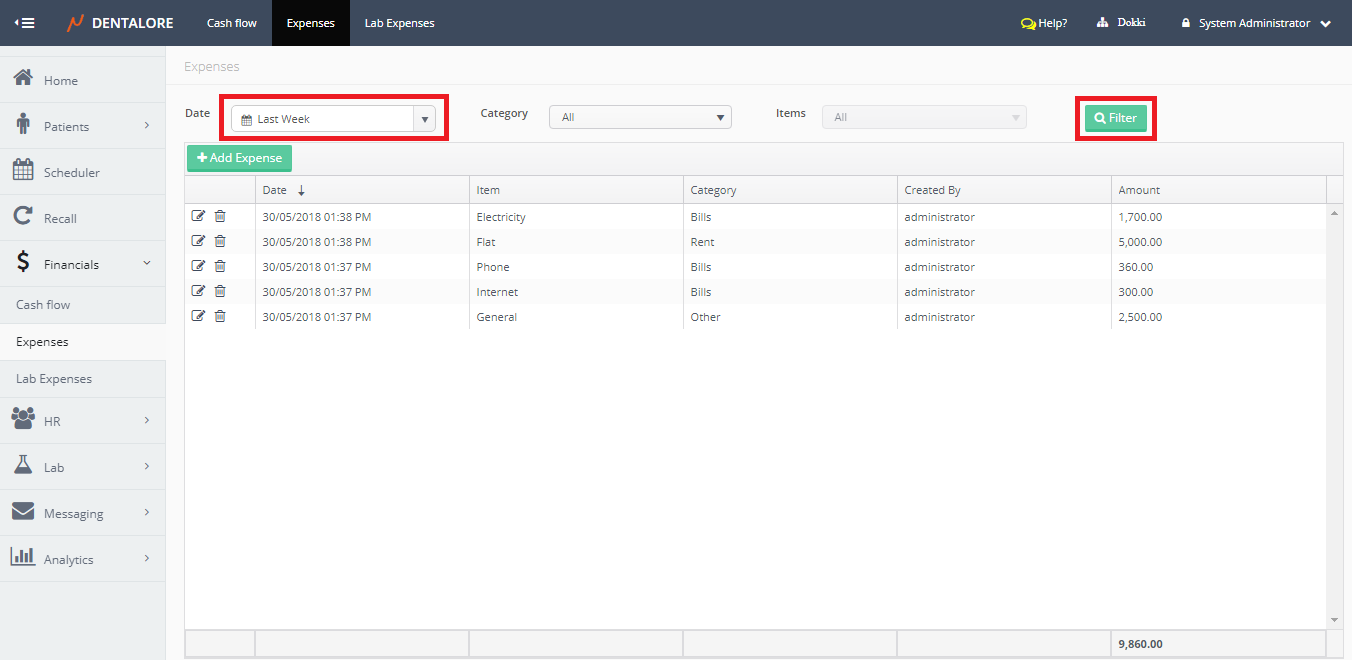Click edit icon for Internet expense
The image size is (1354, 660).
click(198, 291)
